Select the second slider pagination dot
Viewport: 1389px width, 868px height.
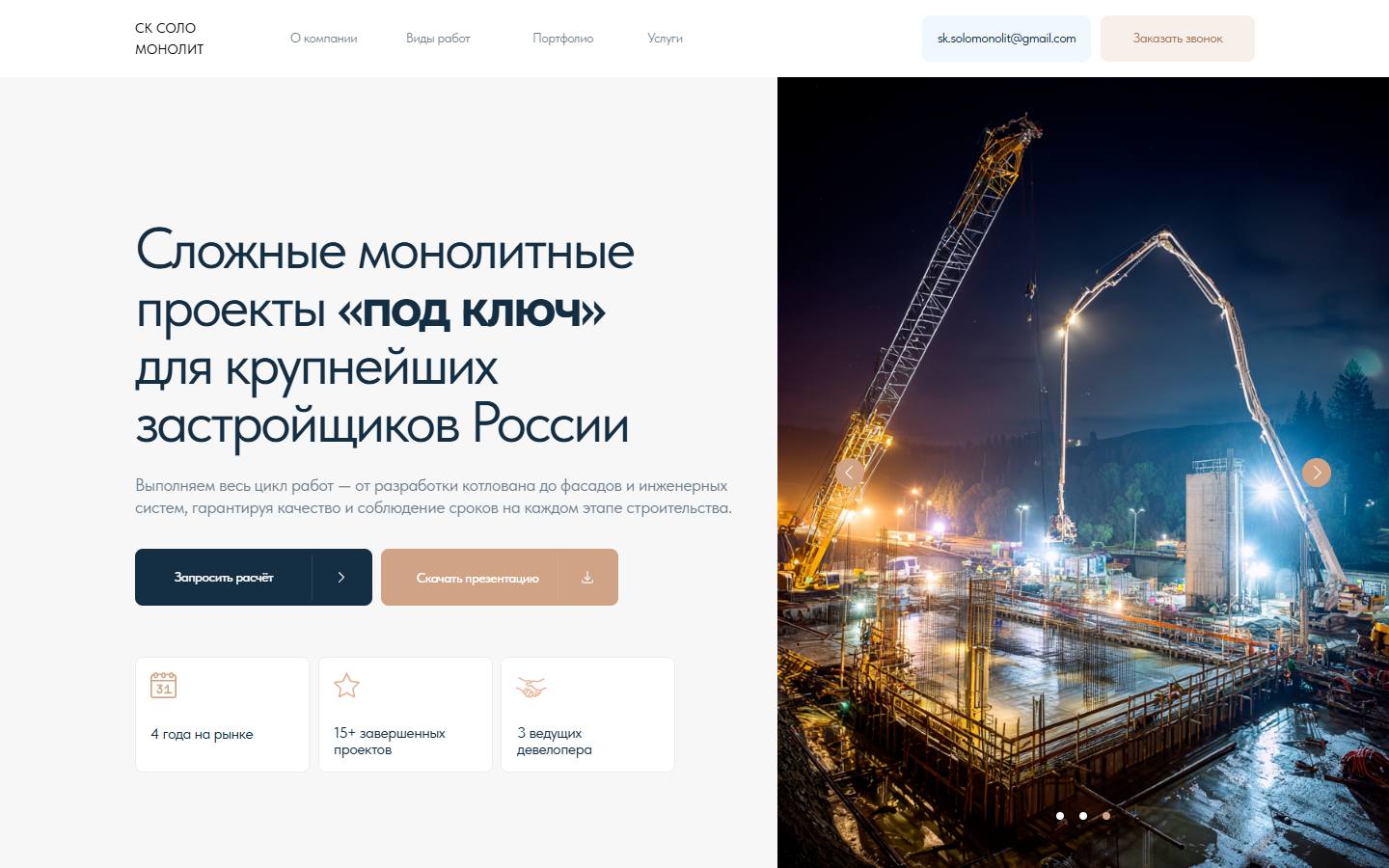coord(1083,816)
